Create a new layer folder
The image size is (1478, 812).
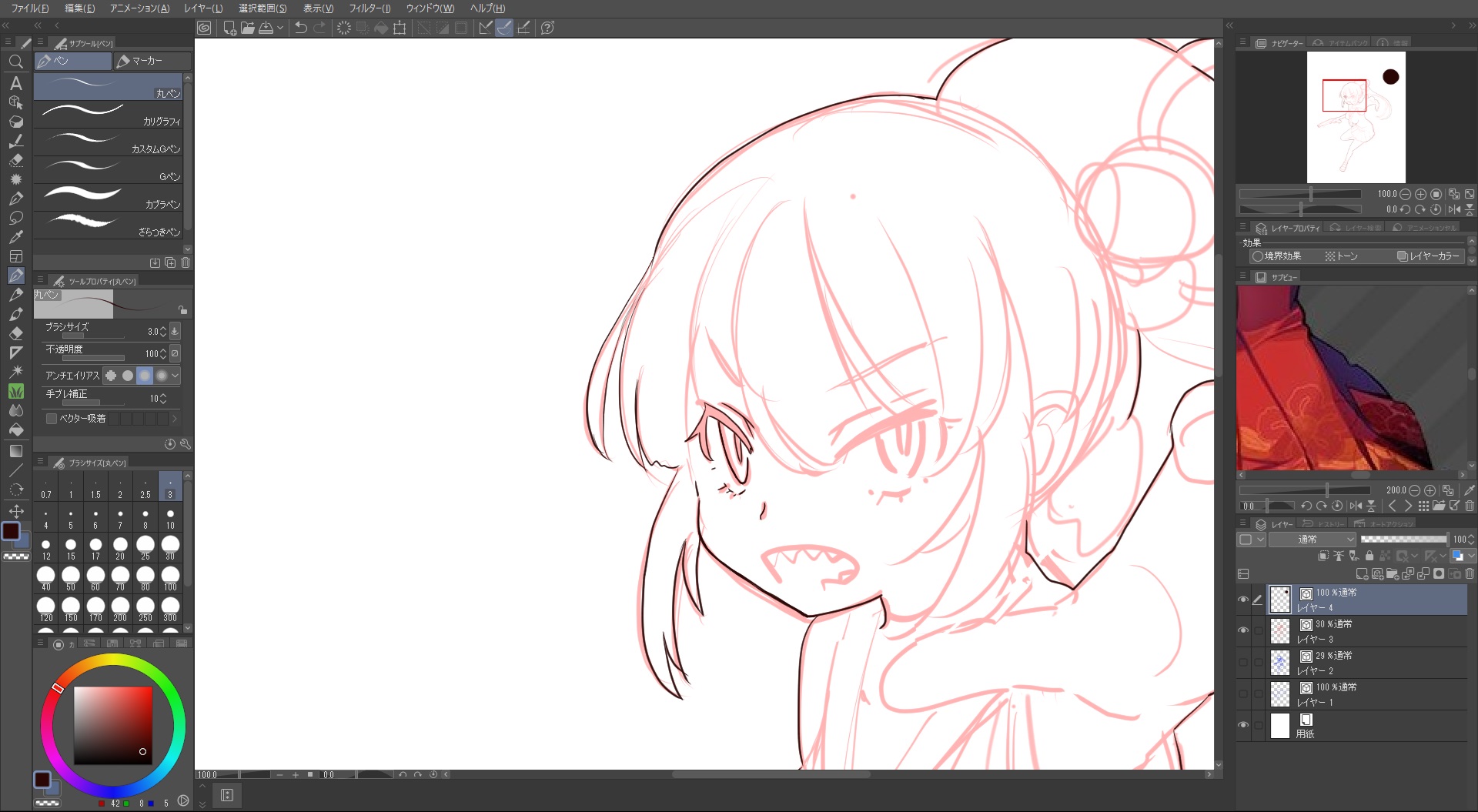(x=1393, y=574)
